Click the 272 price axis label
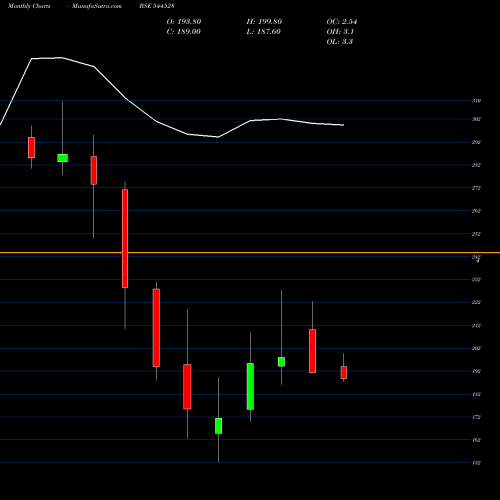The height and width of the screenshot is (500, 500). (x=476, y=188)
